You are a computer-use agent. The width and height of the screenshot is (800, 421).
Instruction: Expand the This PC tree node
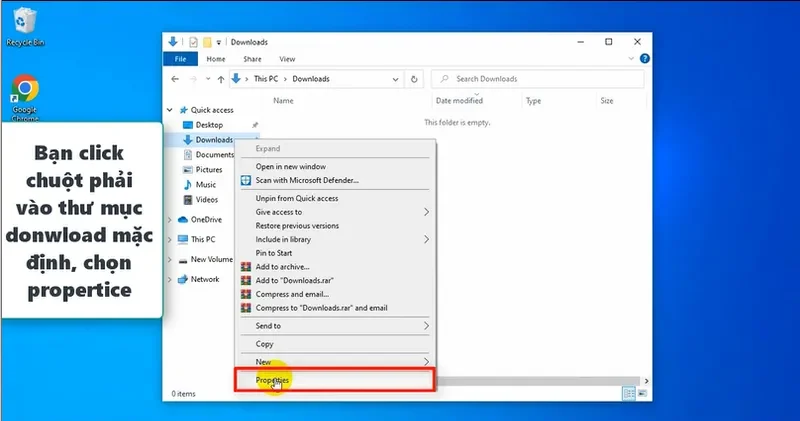coord(169,239)
